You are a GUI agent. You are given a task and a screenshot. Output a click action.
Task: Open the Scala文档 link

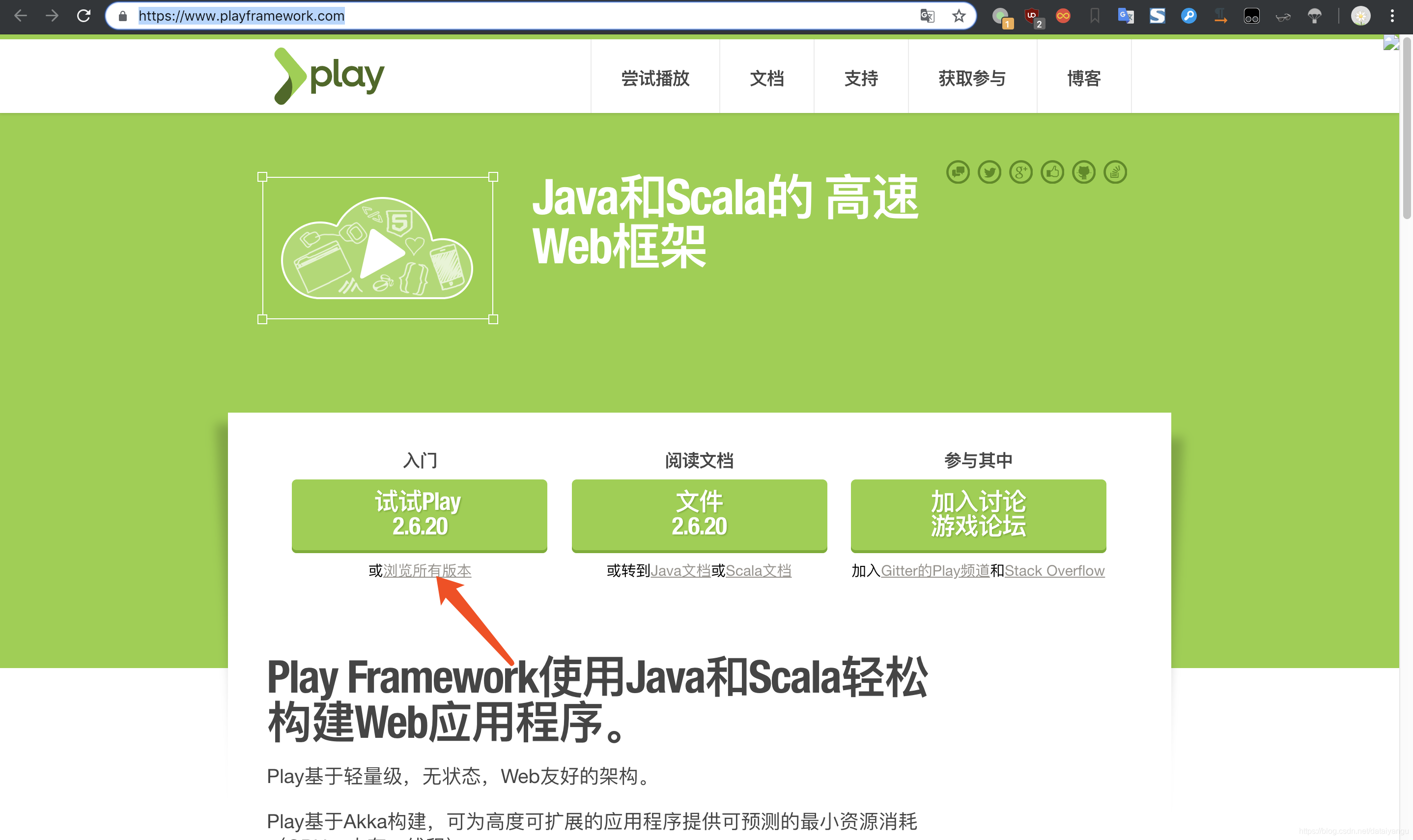pyautogui.click(x=759, y=571)
